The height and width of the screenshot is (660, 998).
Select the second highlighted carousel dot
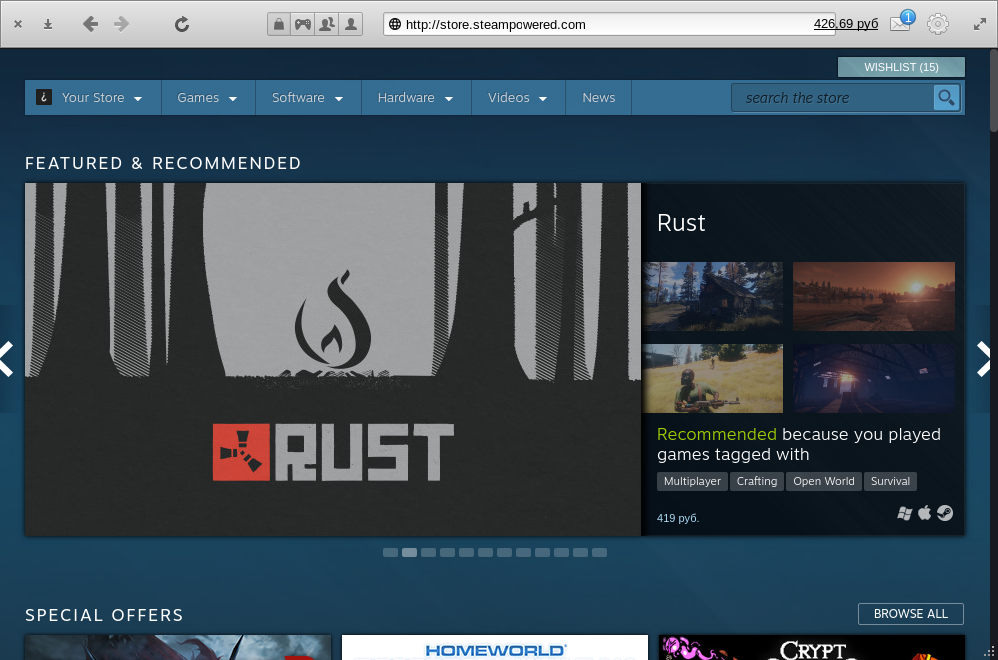(409, 552)
